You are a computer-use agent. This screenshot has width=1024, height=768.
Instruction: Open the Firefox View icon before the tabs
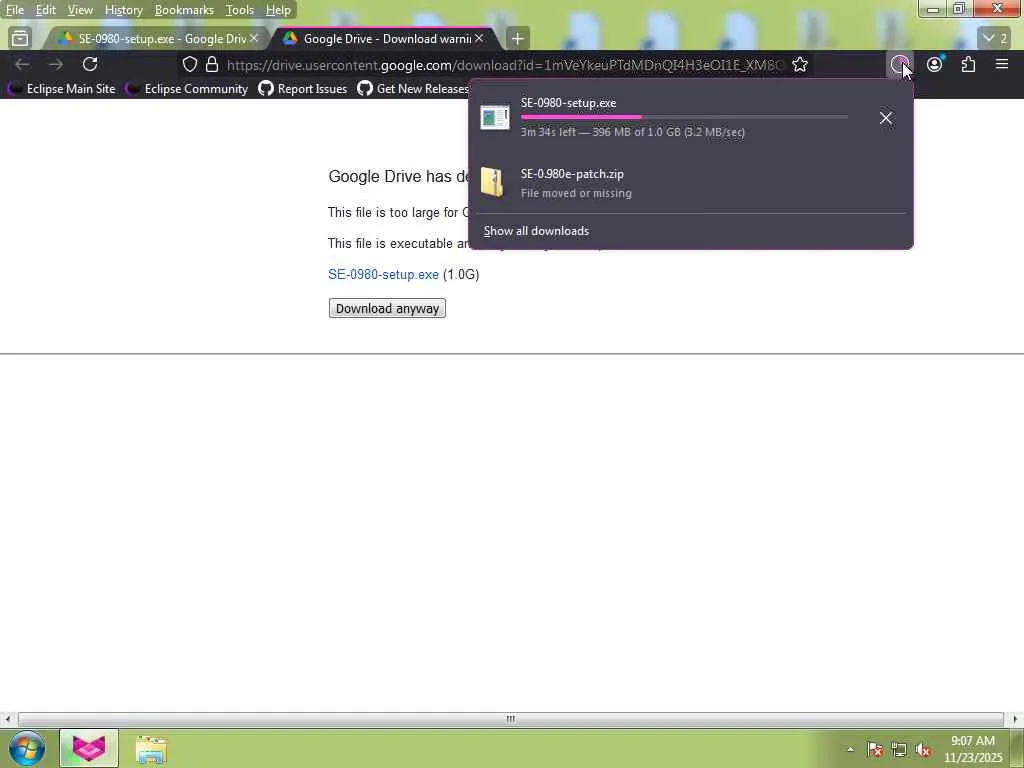point(20,39)
